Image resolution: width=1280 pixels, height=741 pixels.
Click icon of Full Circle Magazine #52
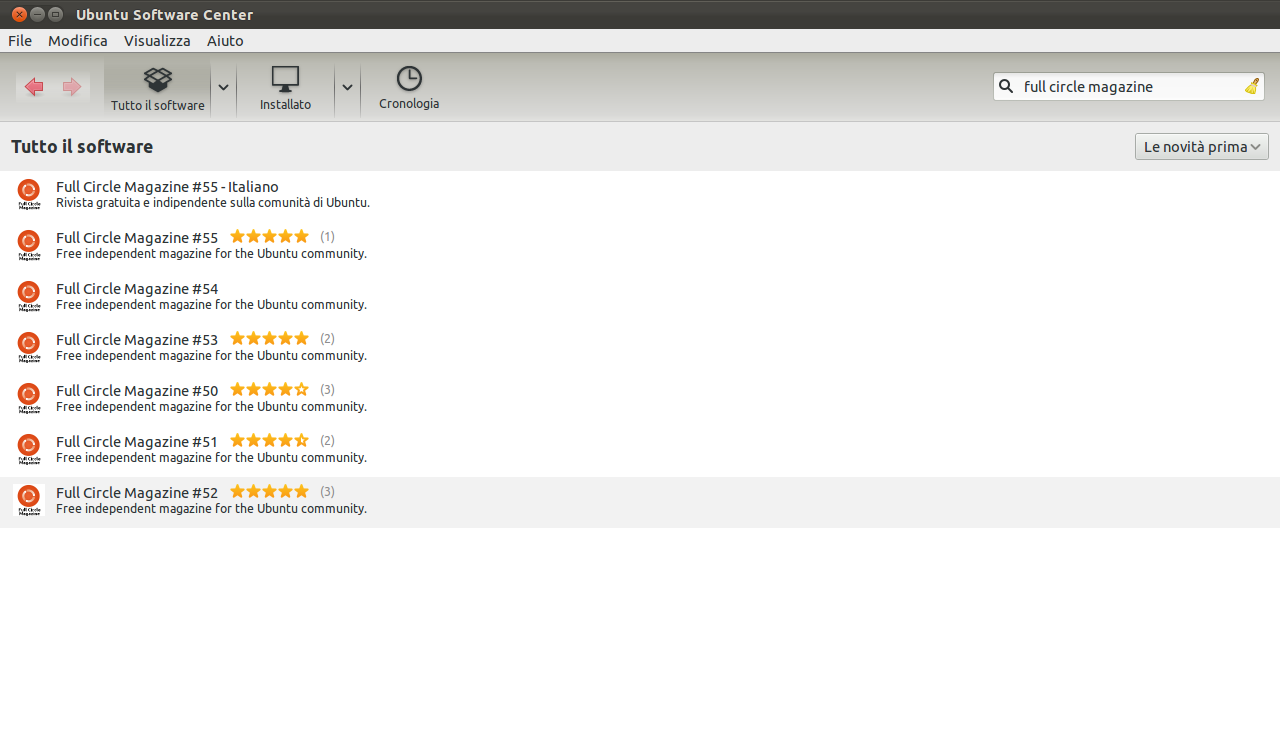coord(29,501)
